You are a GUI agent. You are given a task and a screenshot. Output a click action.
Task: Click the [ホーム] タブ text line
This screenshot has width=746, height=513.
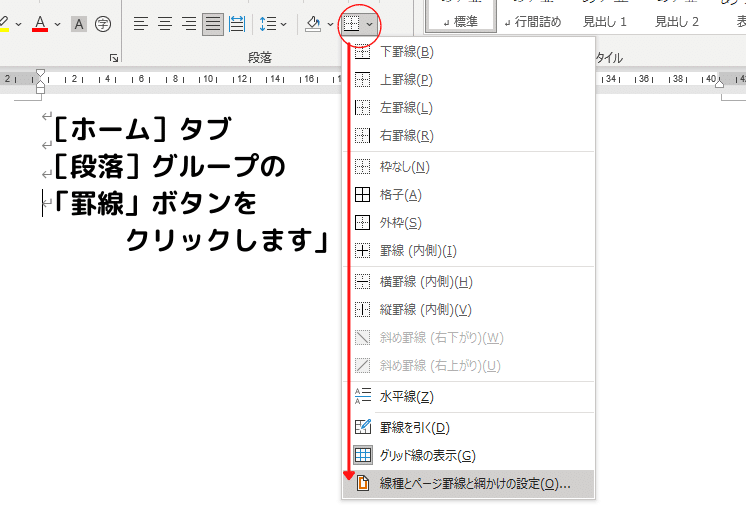142,129
